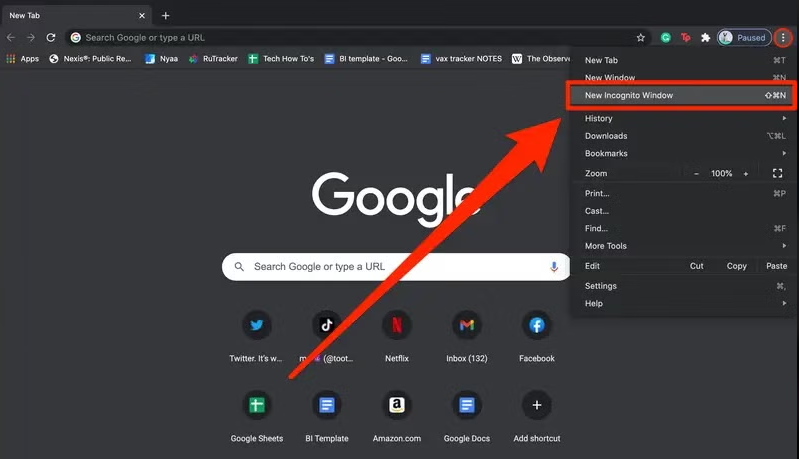Expand the Help submenu
799x459 pixels.
pyautogui.click(x=683, y=304)
